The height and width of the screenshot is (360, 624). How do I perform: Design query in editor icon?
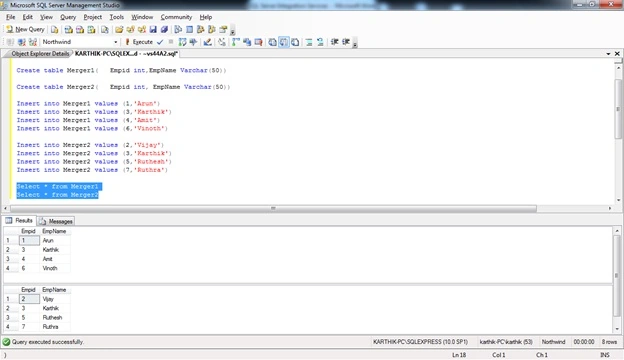coord(207,42)
